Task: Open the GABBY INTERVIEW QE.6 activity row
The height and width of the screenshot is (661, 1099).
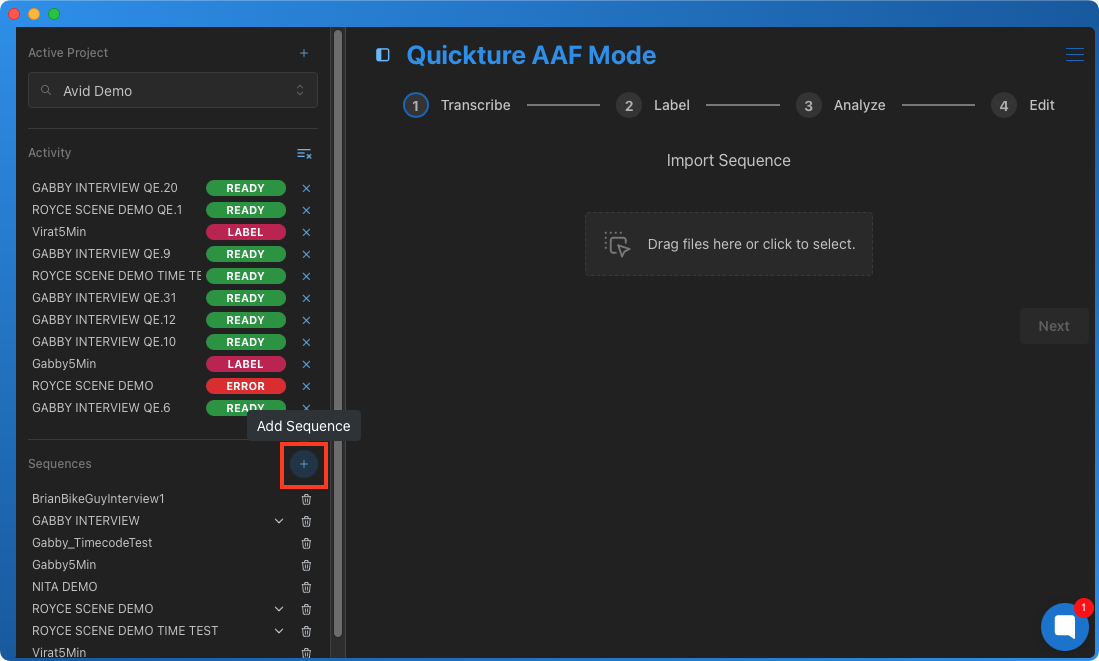Action: click(x=101, y=408)
